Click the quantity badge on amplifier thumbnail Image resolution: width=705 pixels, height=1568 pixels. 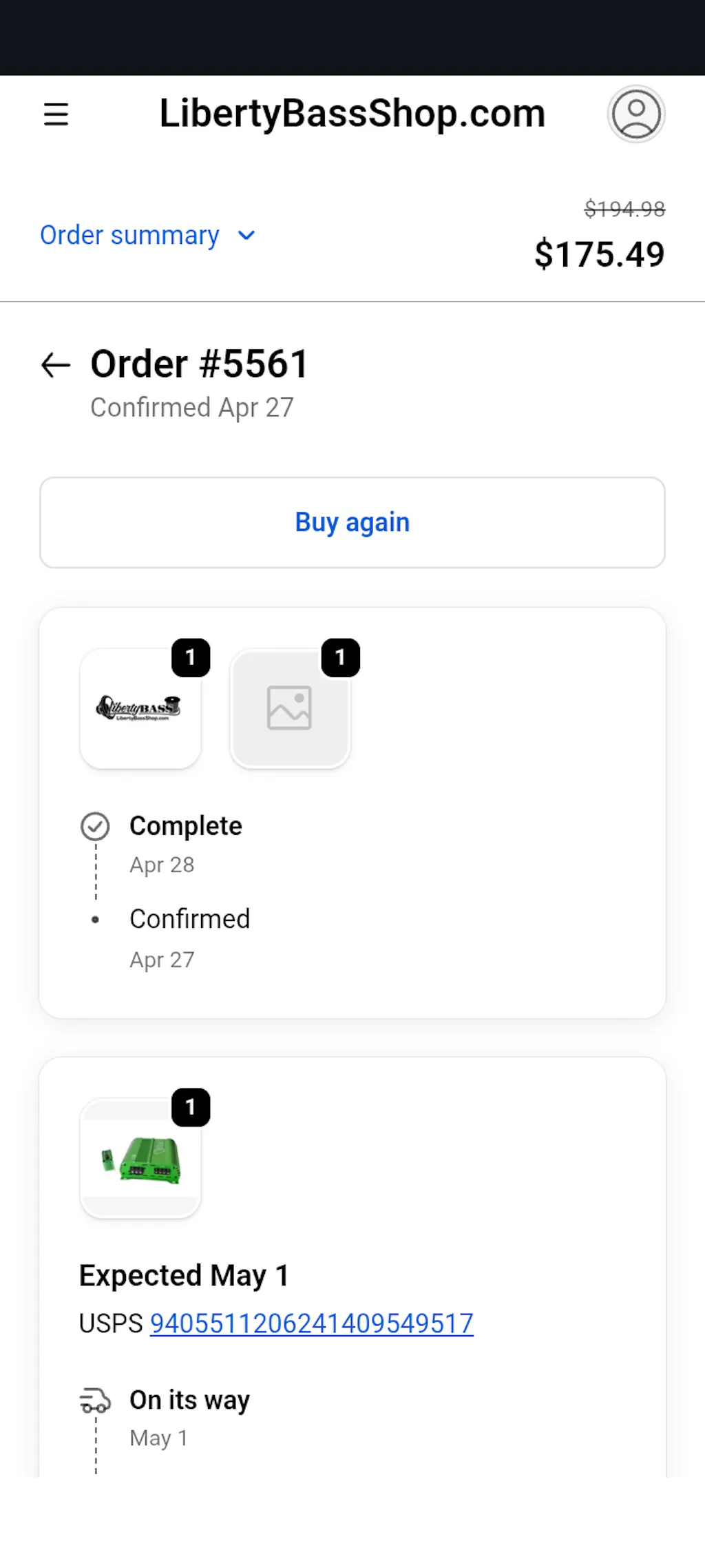tap(191, 1107)
